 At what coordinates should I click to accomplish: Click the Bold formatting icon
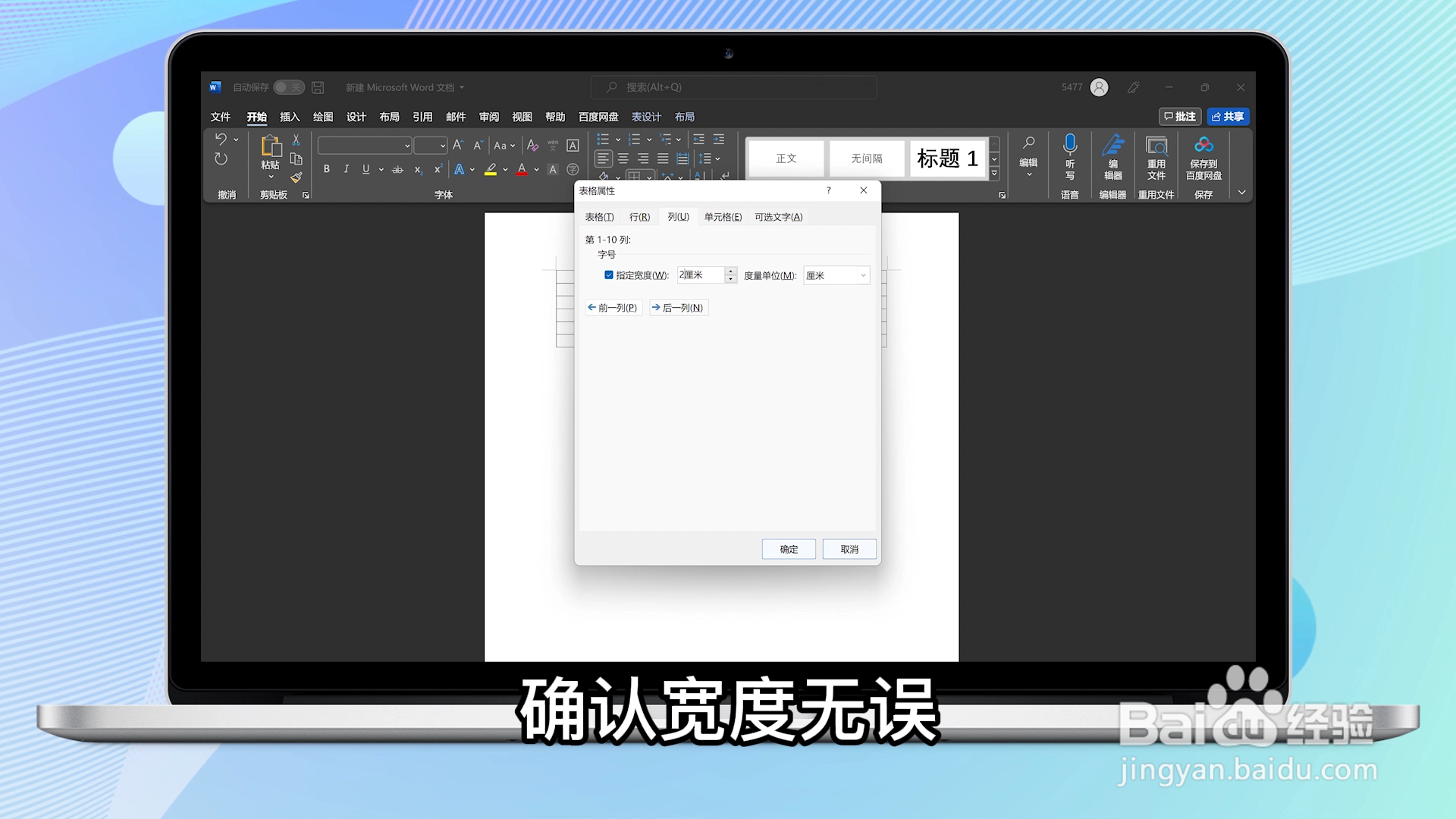pyautogui.click(x=327, y=169)
